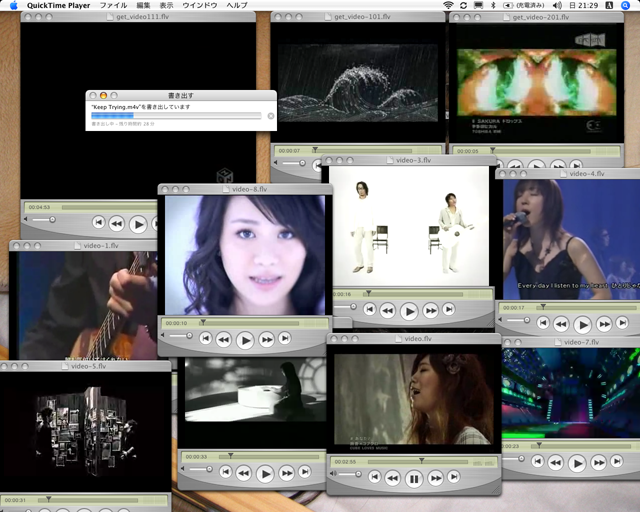
Task: Fast-forward the movie showing 00:00:33
Action: tap(286, 473)
